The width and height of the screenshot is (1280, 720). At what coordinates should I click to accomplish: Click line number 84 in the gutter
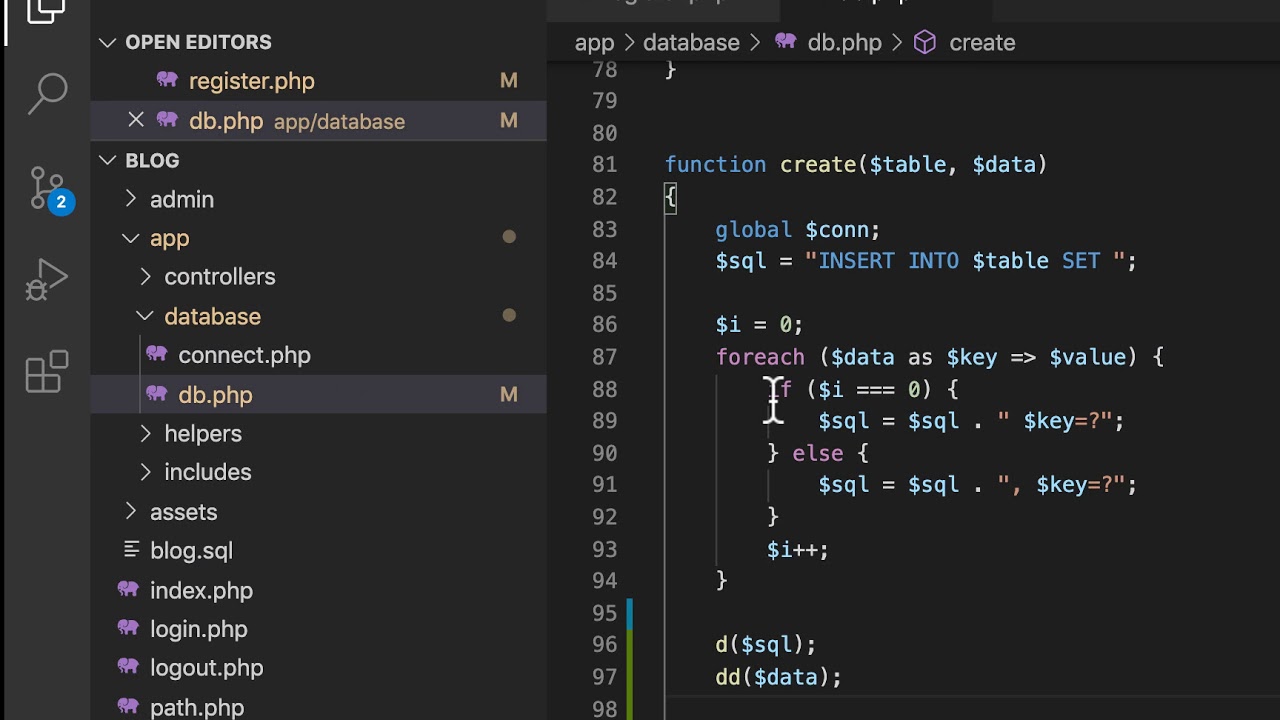click(605, 261)
